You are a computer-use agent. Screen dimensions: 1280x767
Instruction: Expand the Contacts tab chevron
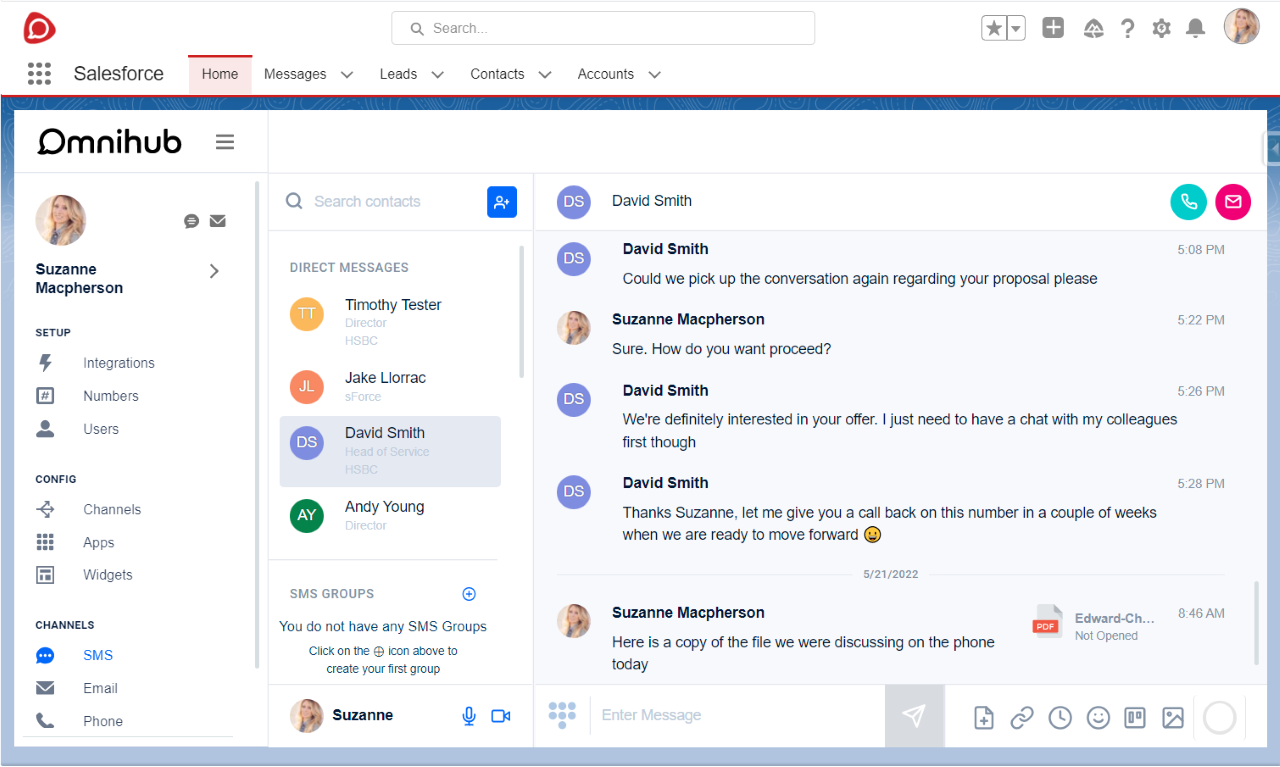[x=545, y=74]
